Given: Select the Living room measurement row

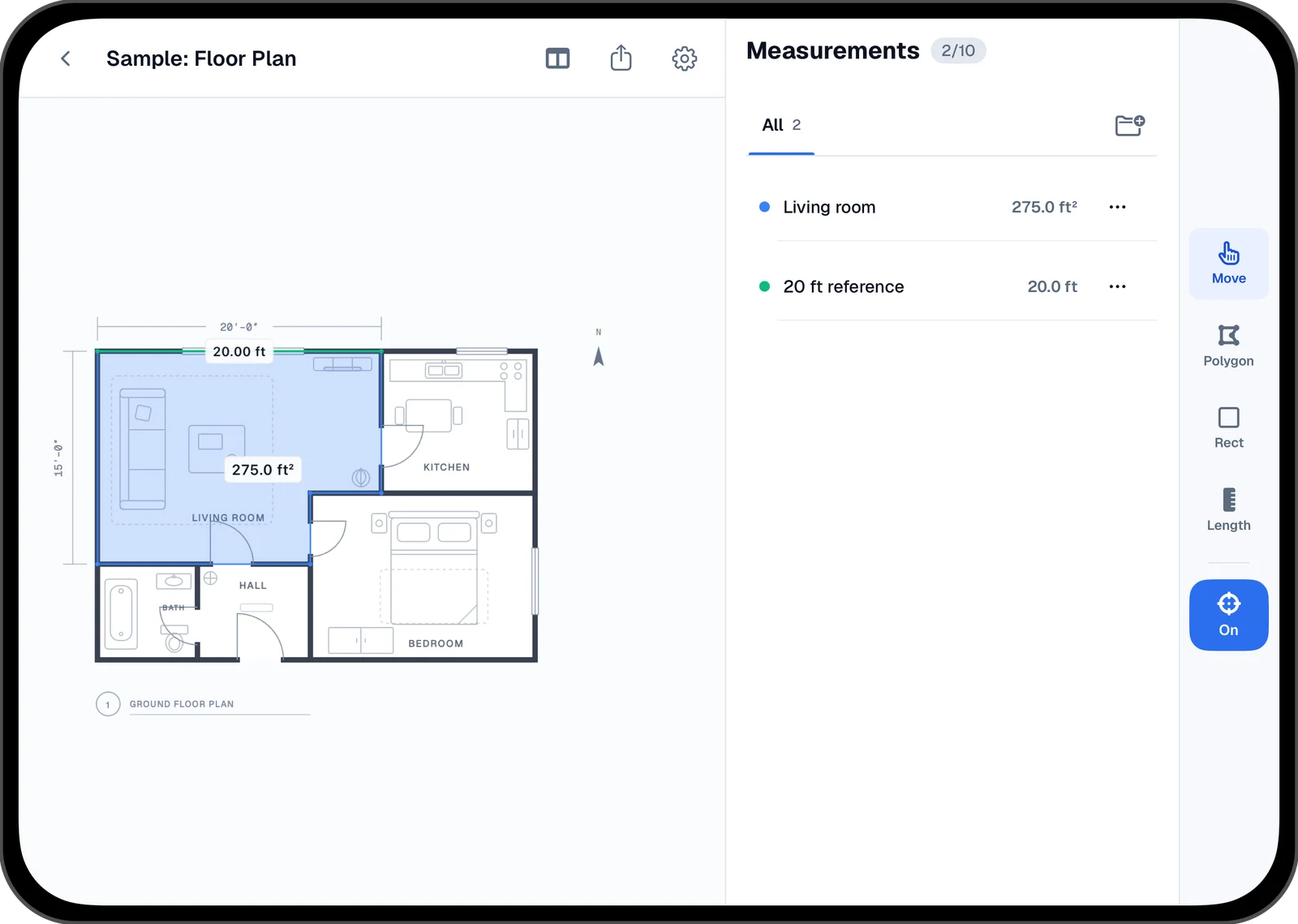Looking at the screenshot, I should 952,207.
